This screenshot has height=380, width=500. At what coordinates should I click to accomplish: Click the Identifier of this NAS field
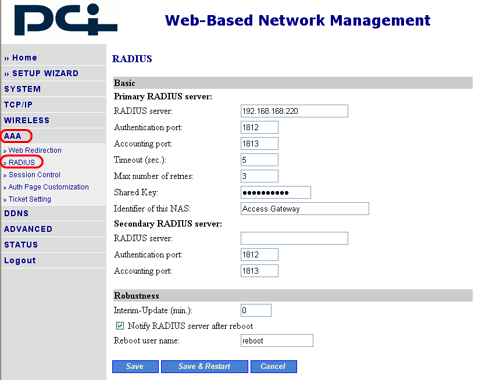pos(305,209)
